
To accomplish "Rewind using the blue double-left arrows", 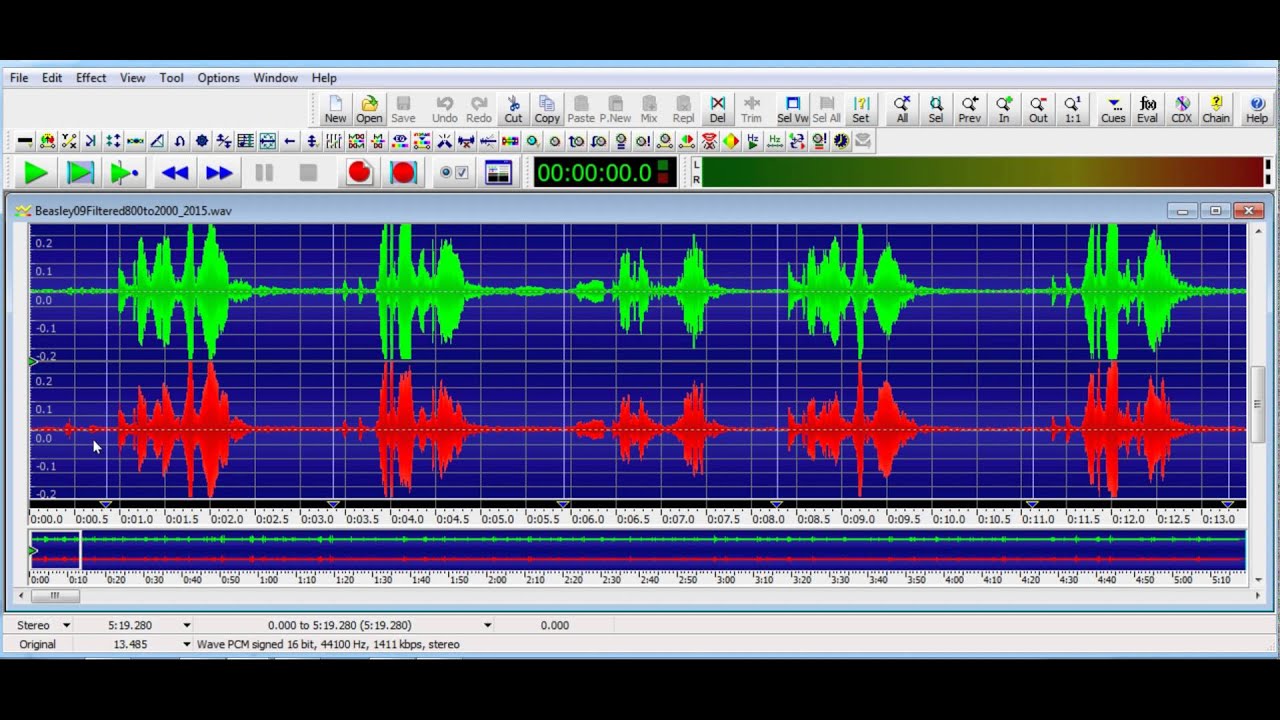I will pyautogui.click(x=175, y=173).
